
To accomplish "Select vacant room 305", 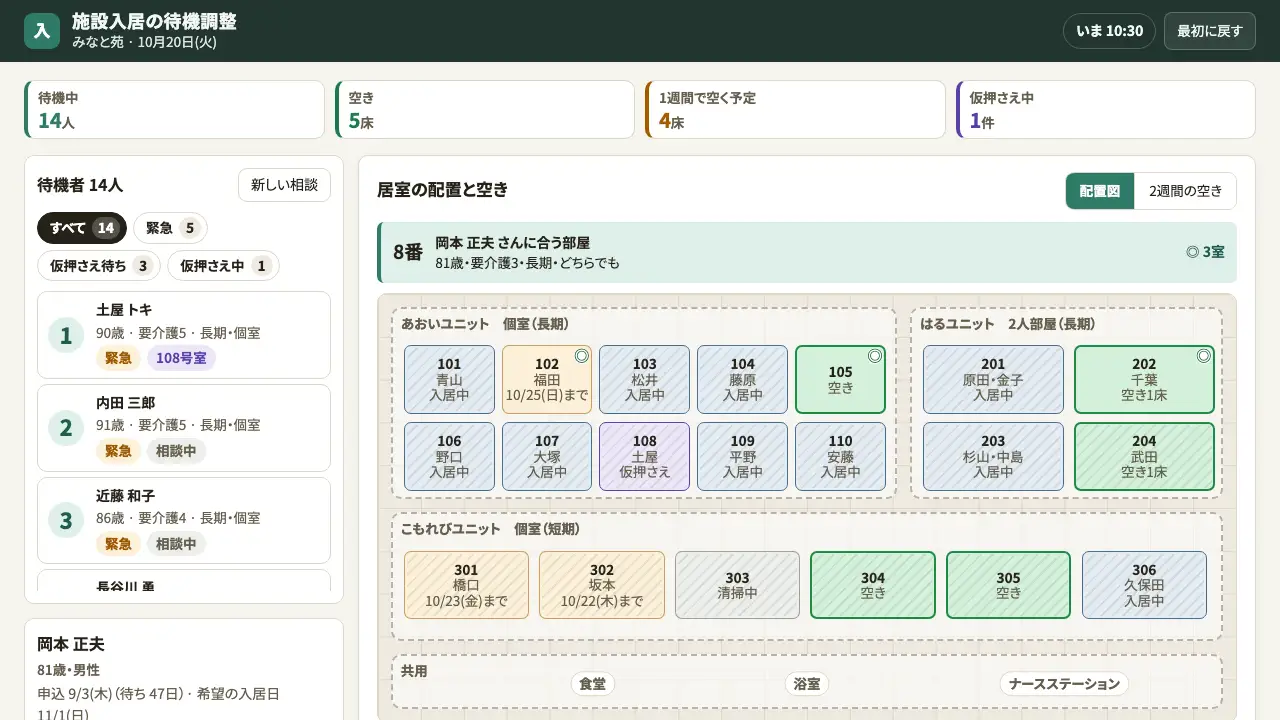I will tap(1008, 585).
